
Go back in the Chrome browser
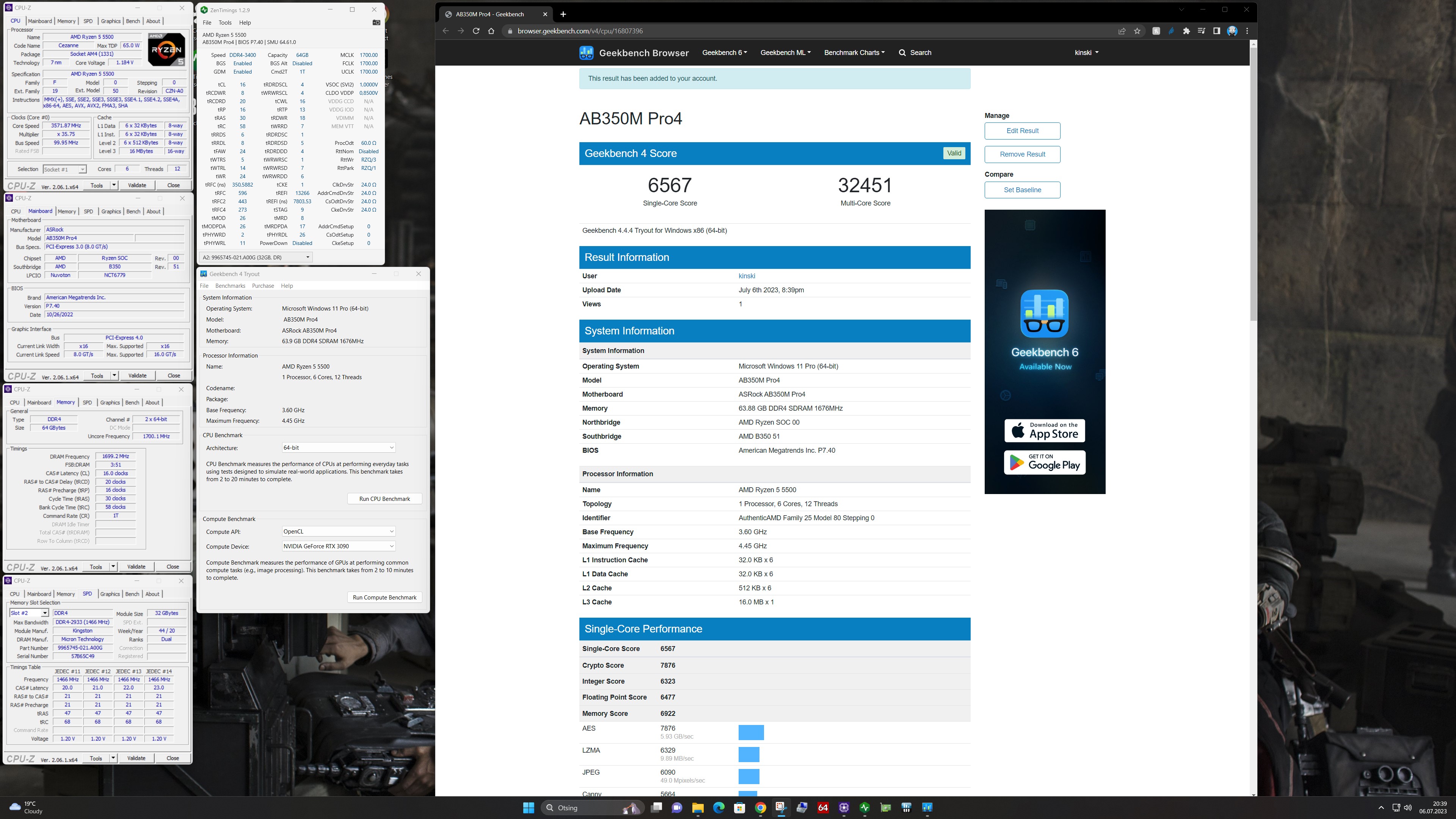446,31
